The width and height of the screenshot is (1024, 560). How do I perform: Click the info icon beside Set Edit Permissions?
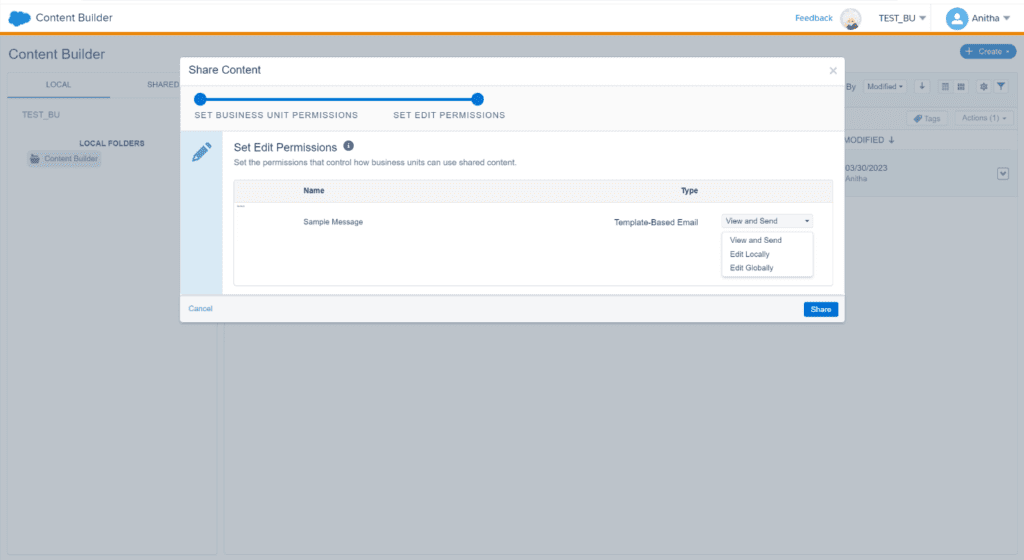coord(348,146)
